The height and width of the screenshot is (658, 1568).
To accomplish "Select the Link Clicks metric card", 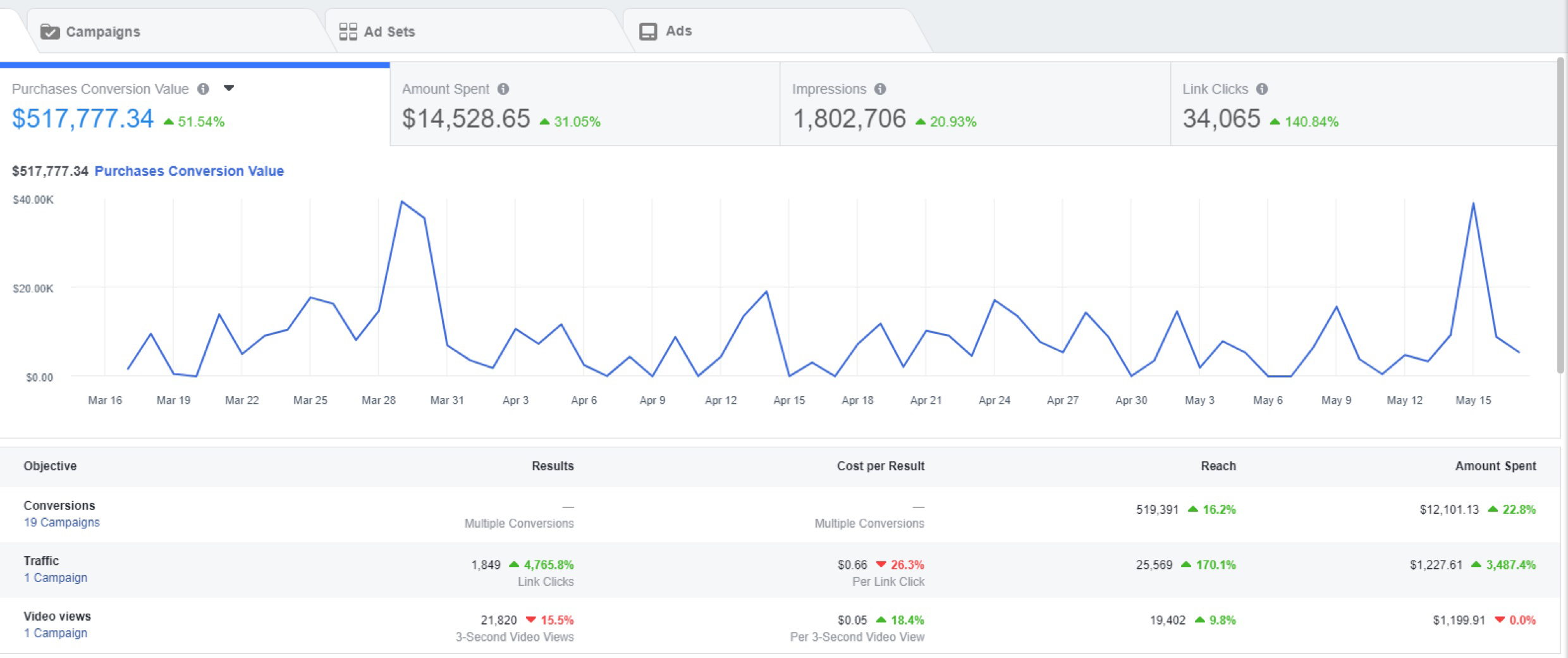I will click(1364, 104).
